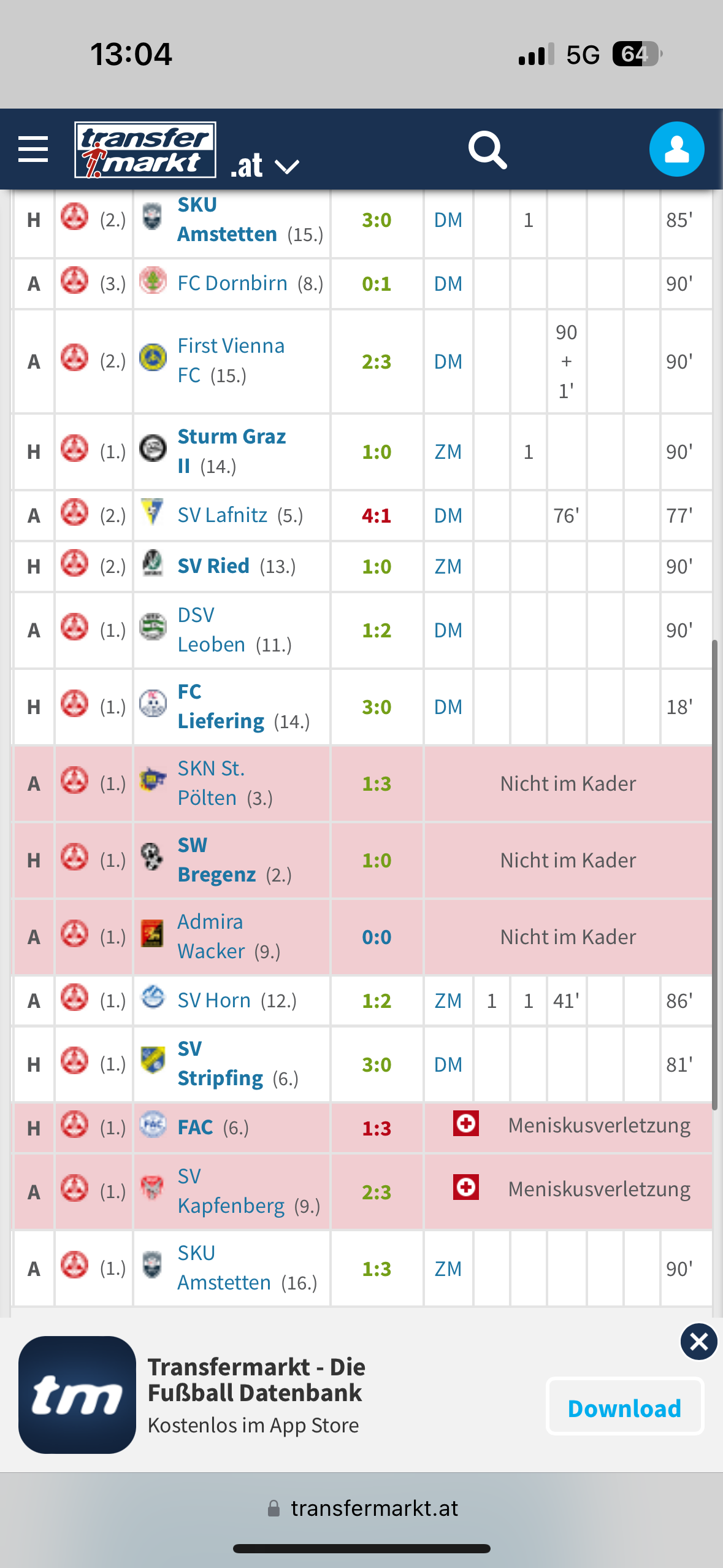Close the Transfermarkt app banner

698,1342
